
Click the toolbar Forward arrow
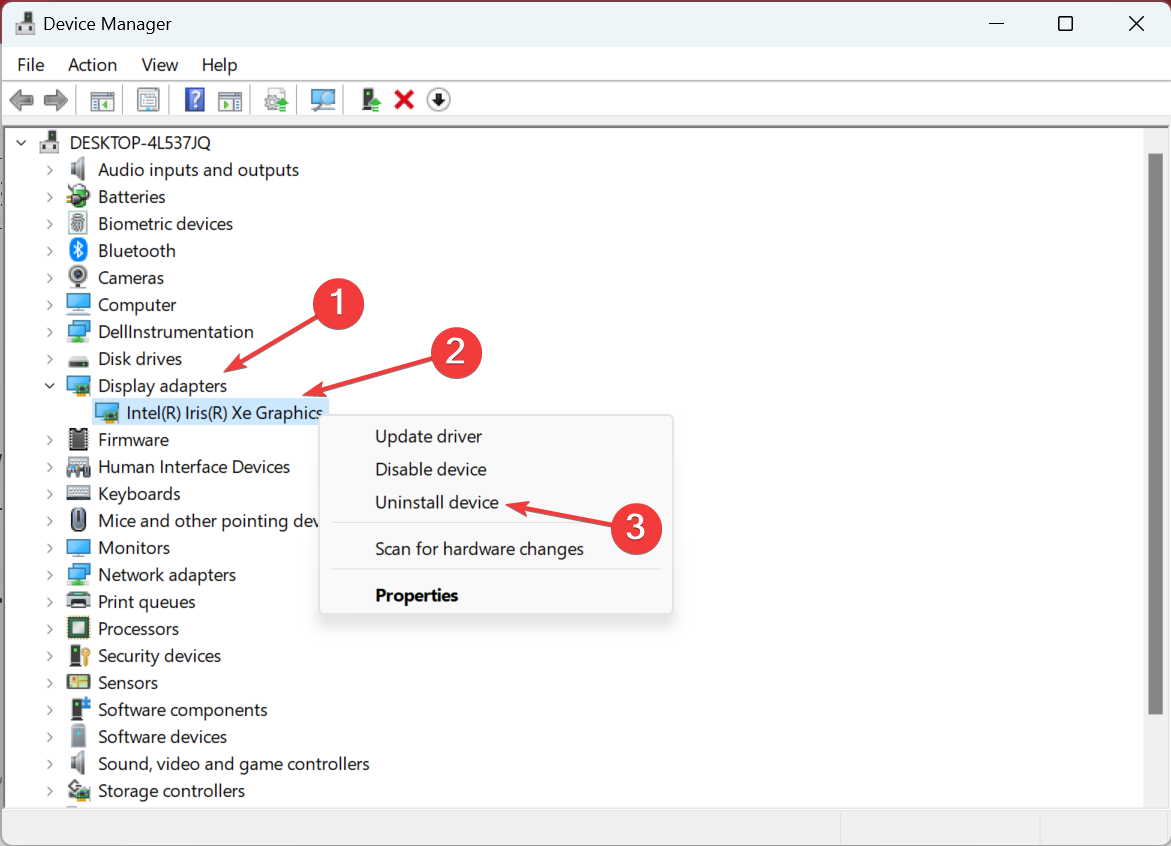pyautogui.click(x=56, y=99)
